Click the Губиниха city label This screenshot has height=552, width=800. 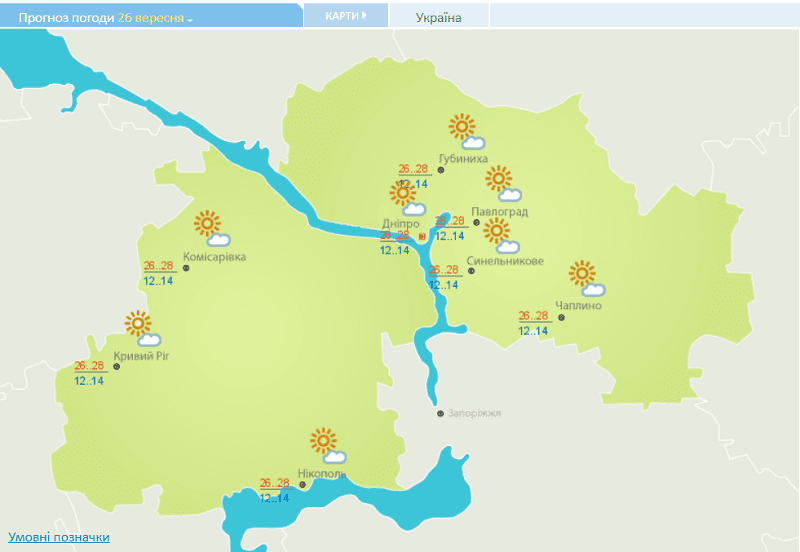[x=470, y=159]
